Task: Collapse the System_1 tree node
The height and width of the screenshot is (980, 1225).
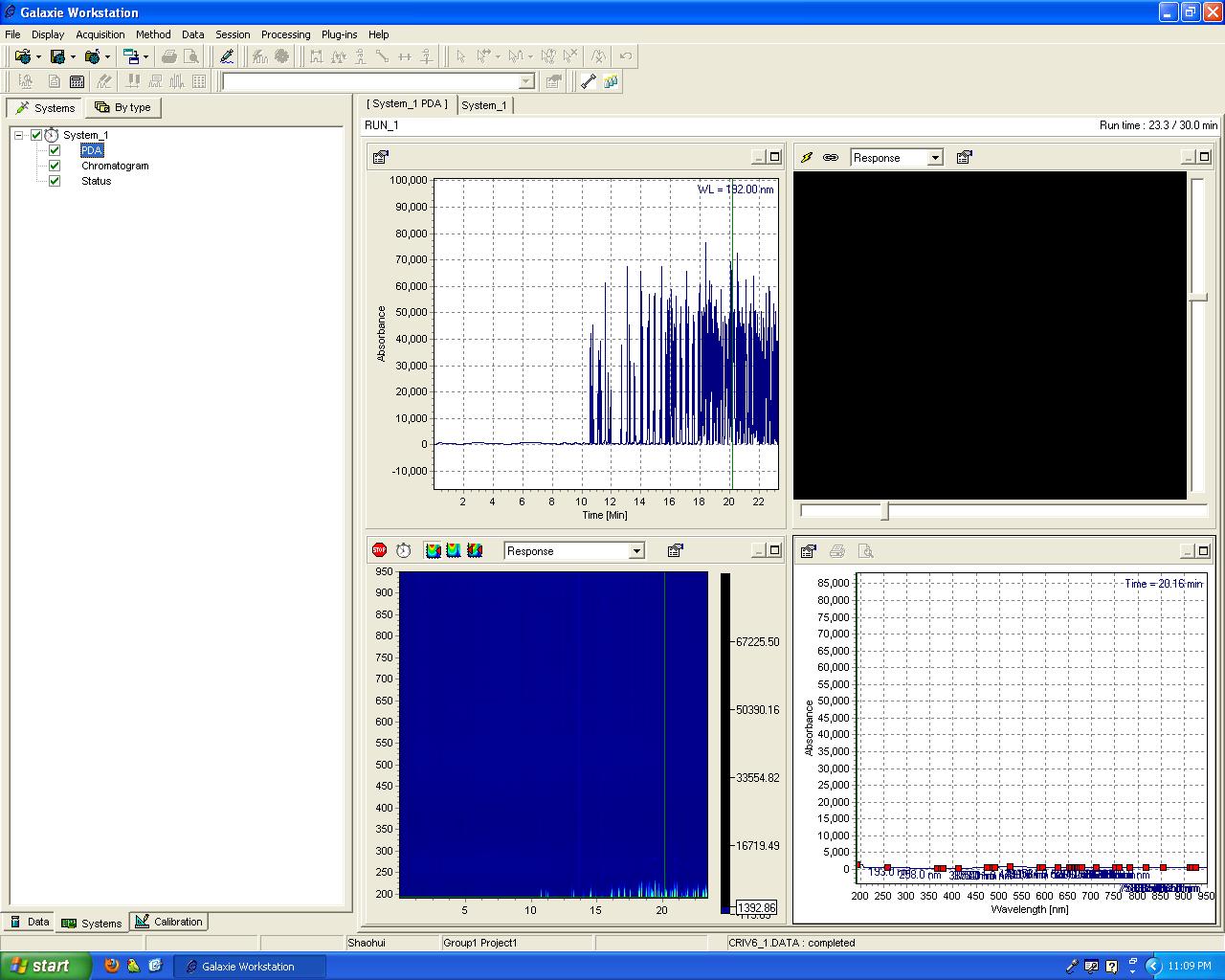Action: (x=18, y=135)
